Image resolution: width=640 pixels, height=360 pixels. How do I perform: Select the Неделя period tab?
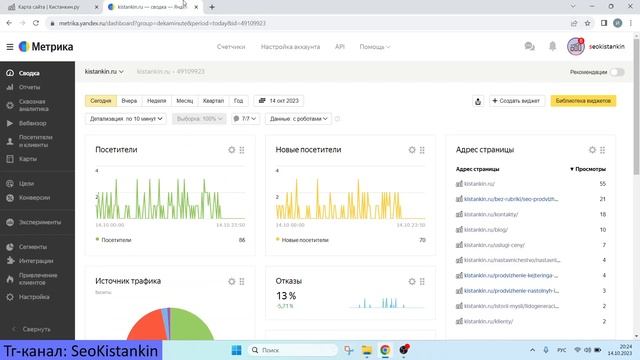click(x=156, y=101)
